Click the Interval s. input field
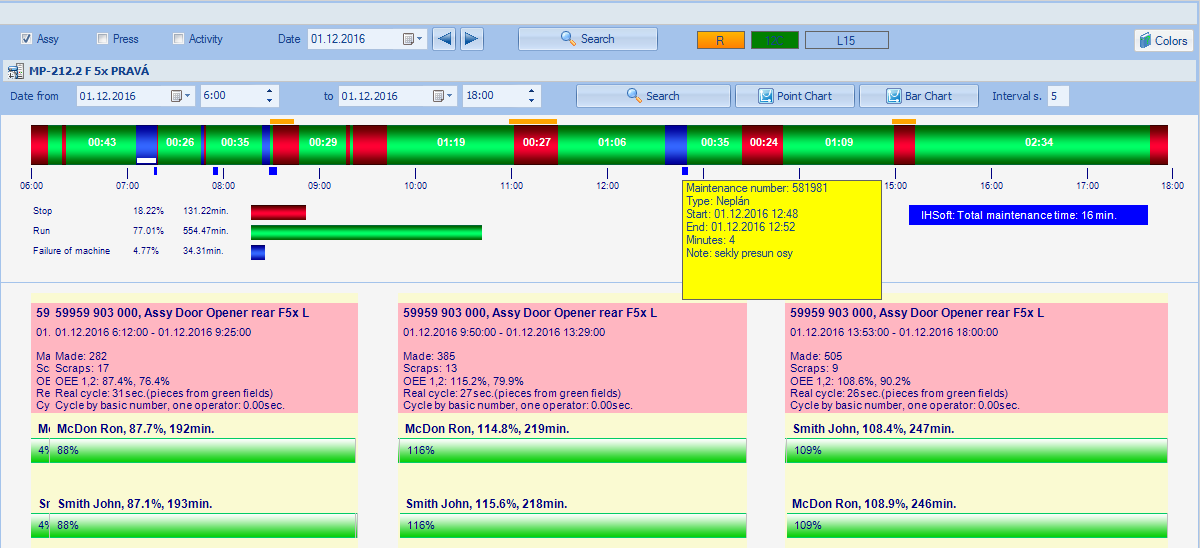The height and width of the screenshot is (551, 1200). coord(1057,96)
